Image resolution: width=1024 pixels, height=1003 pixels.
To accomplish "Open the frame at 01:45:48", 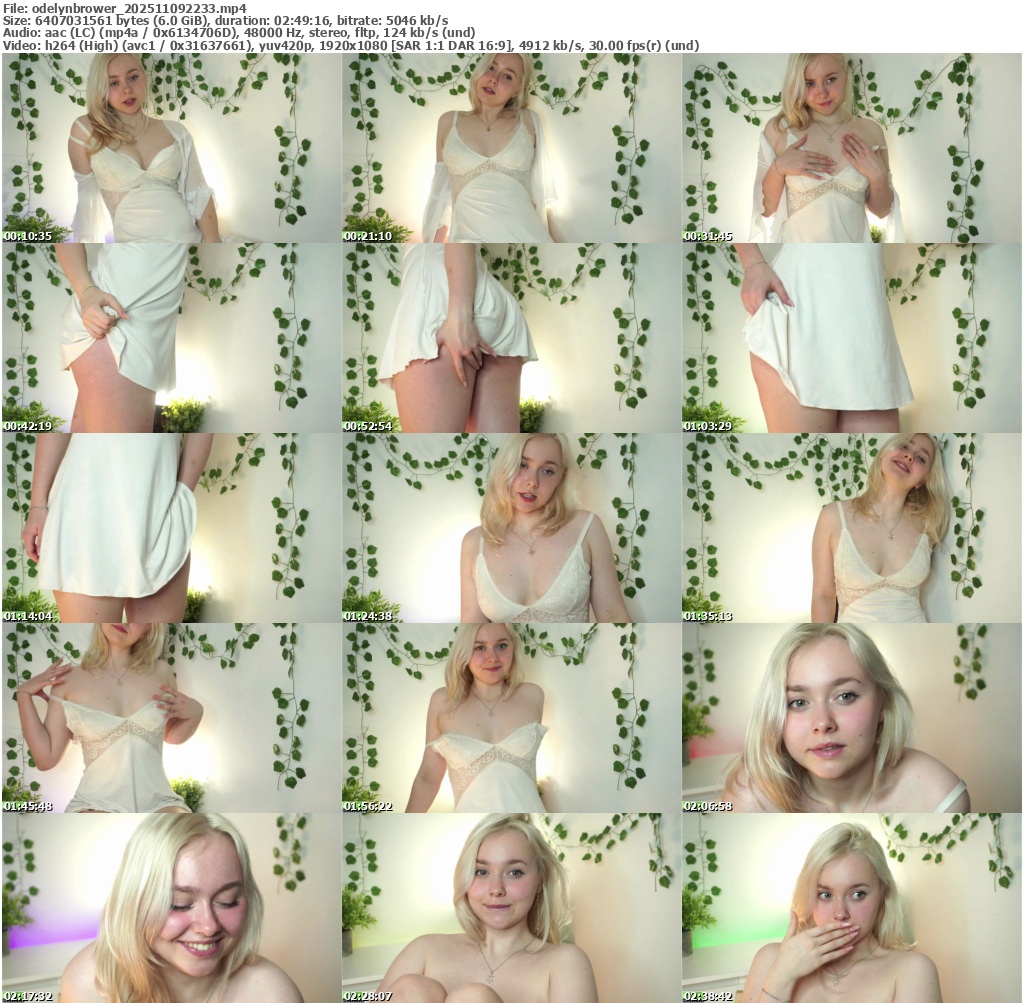I will click(171, 718).
